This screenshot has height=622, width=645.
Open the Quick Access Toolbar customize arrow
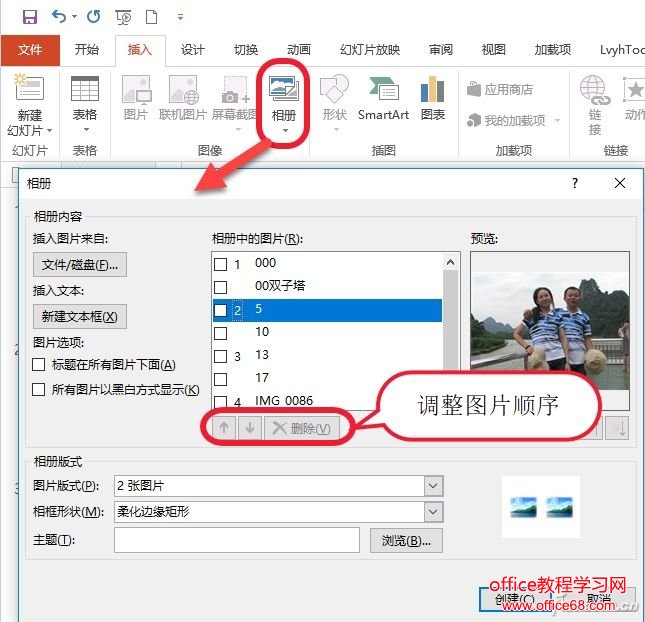(x=180, y=17)
